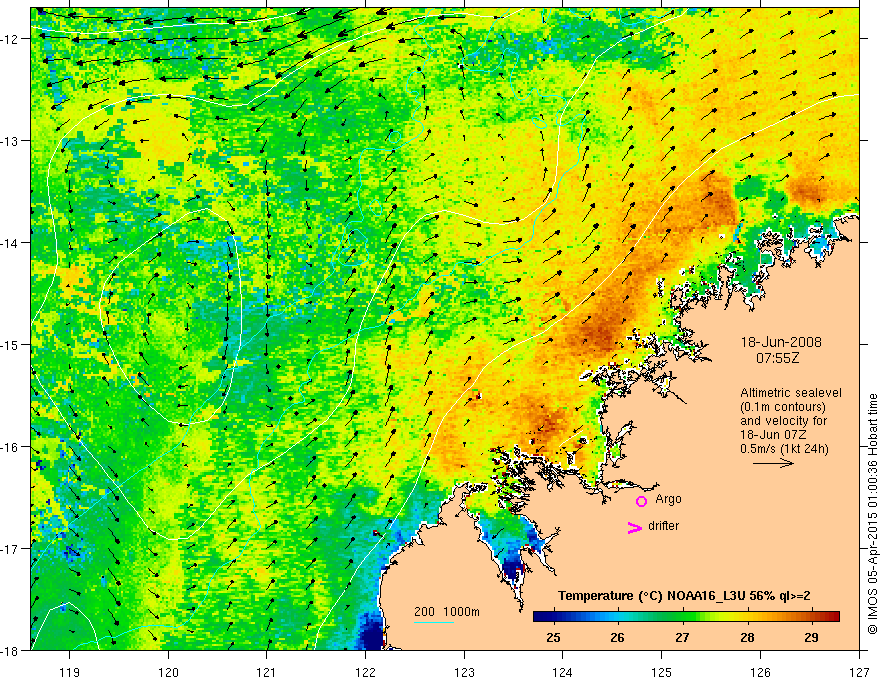This screenshot has height=680, width=880.
Task: Click longitude axis label '122'
Action: pyautogui.click(x=365, y=672)
